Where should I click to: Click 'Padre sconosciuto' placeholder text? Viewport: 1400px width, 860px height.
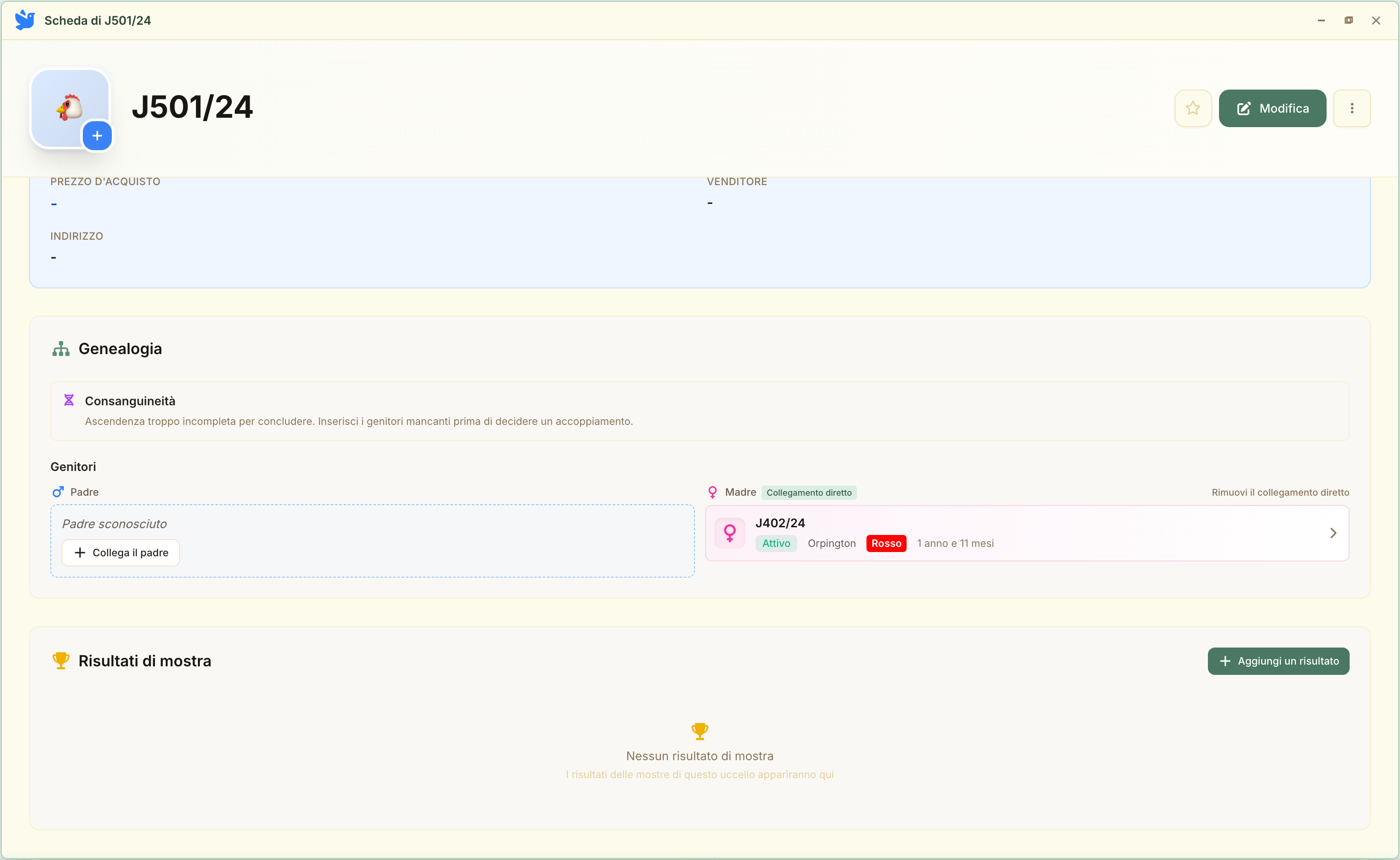114,524
